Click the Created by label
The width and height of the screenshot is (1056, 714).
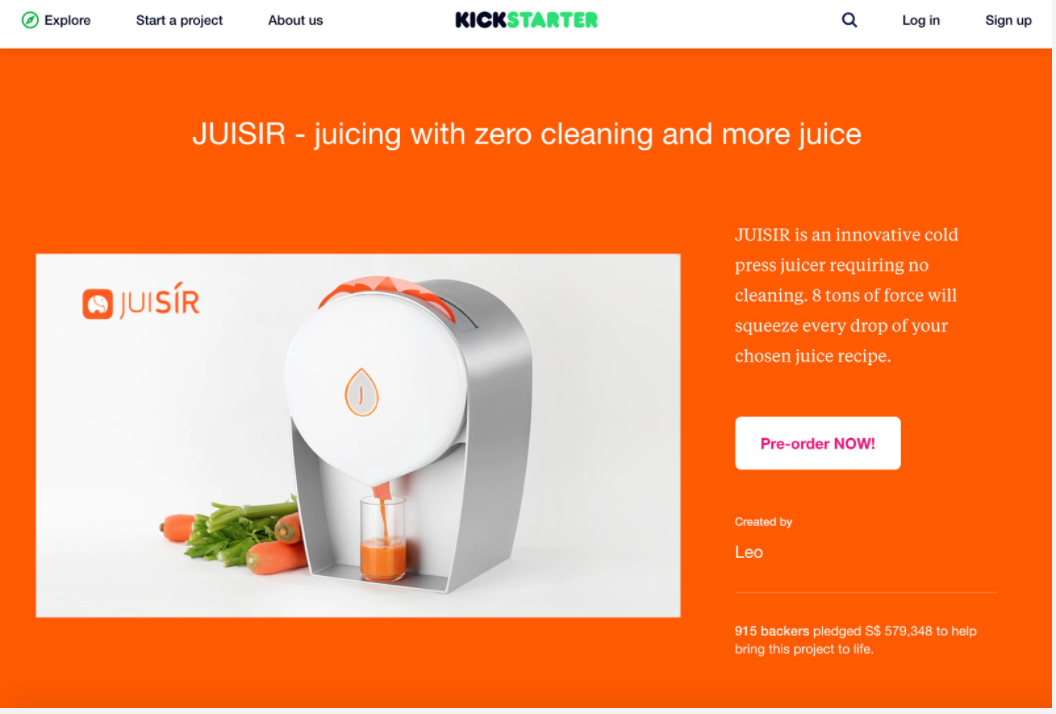pos(763,522)
